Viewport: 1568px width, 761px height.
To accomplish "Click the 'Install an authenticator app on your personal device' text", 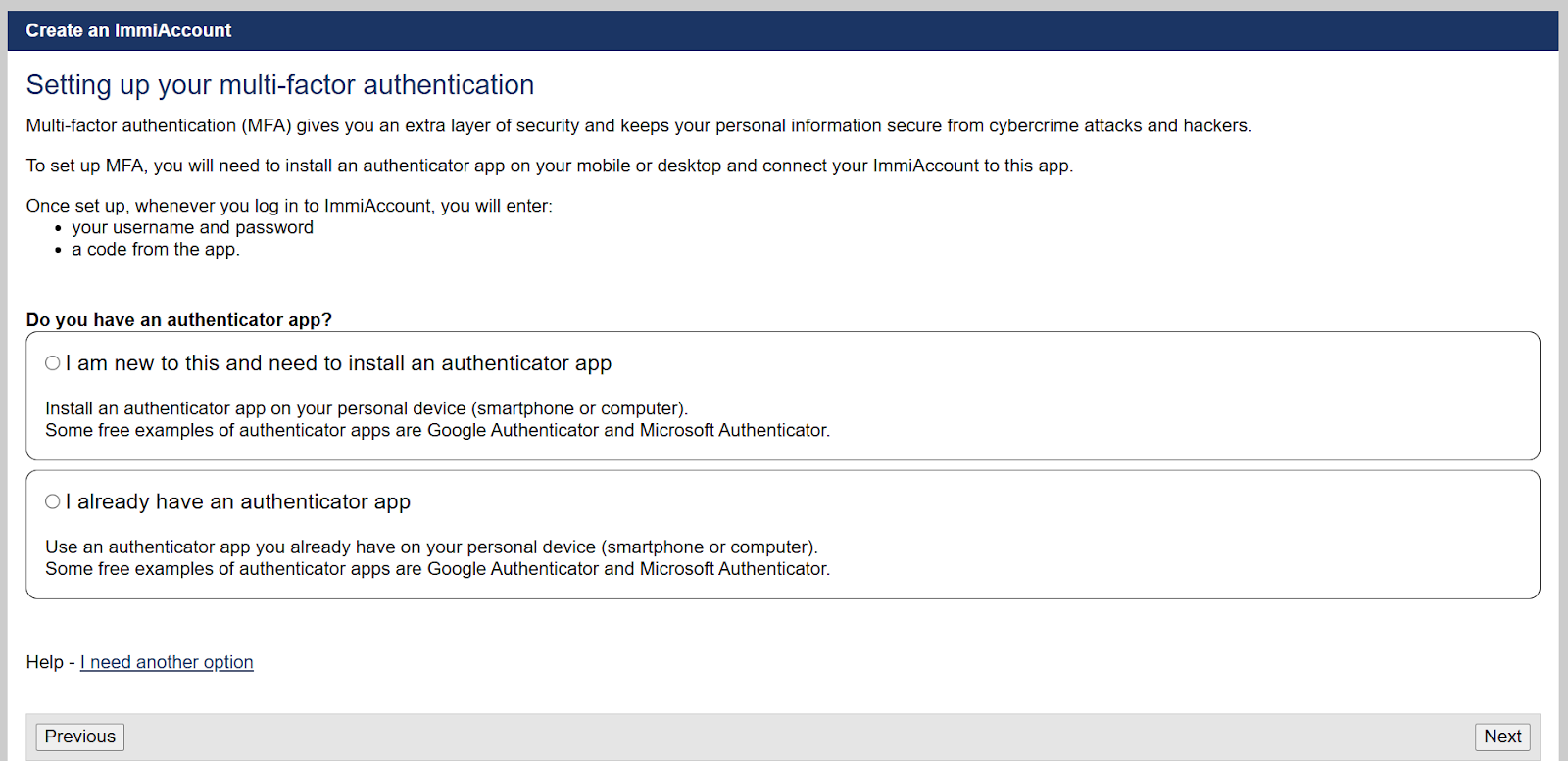I will pos(367,408).
